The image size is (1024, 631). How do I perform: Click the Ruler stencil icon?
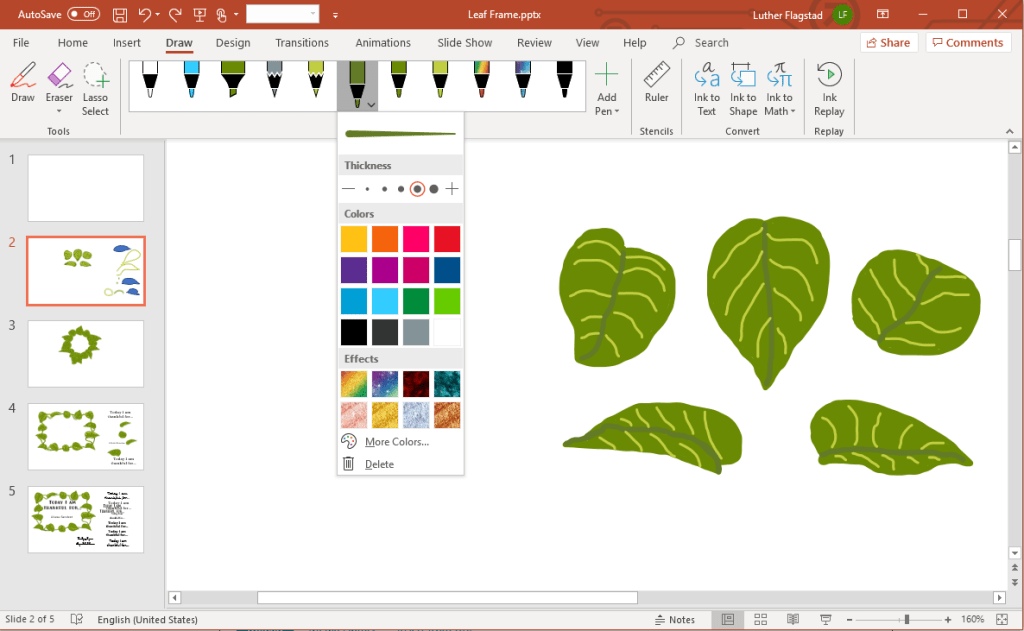point(656,84)
